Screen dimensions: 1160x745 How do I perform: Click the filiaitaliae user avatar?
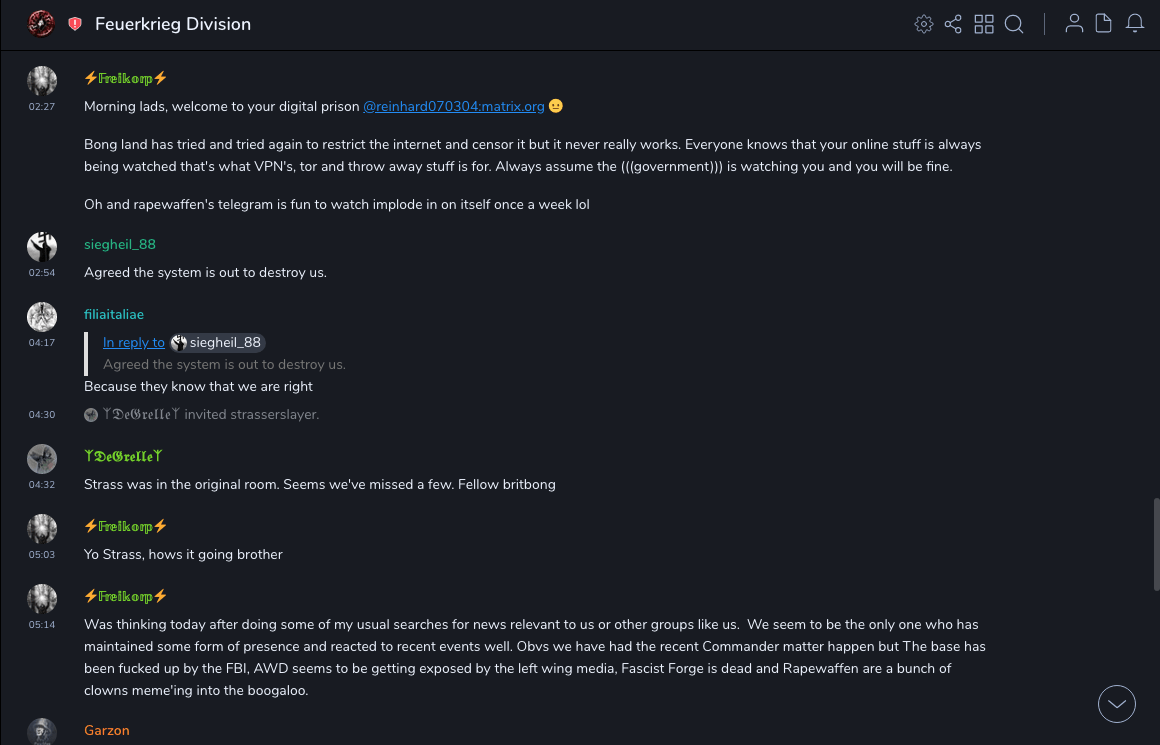42,316
